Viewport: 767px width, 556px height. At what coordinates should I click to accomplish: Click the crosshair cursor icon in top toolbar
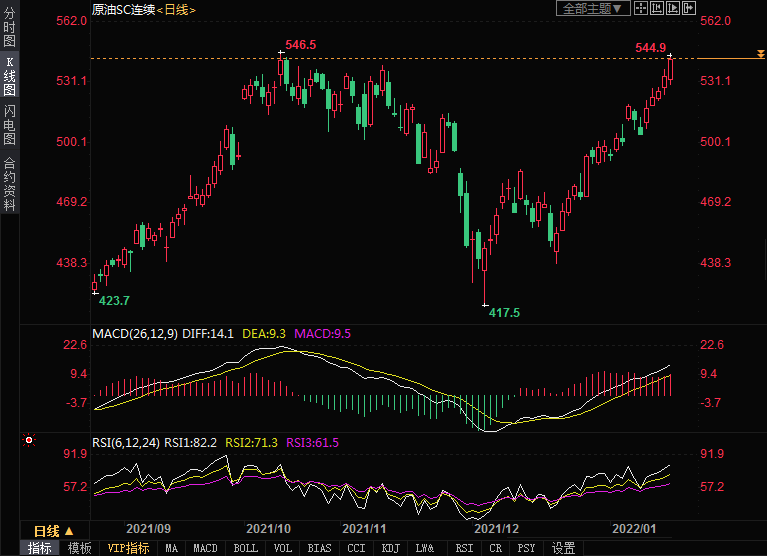(x=640, y=9)
